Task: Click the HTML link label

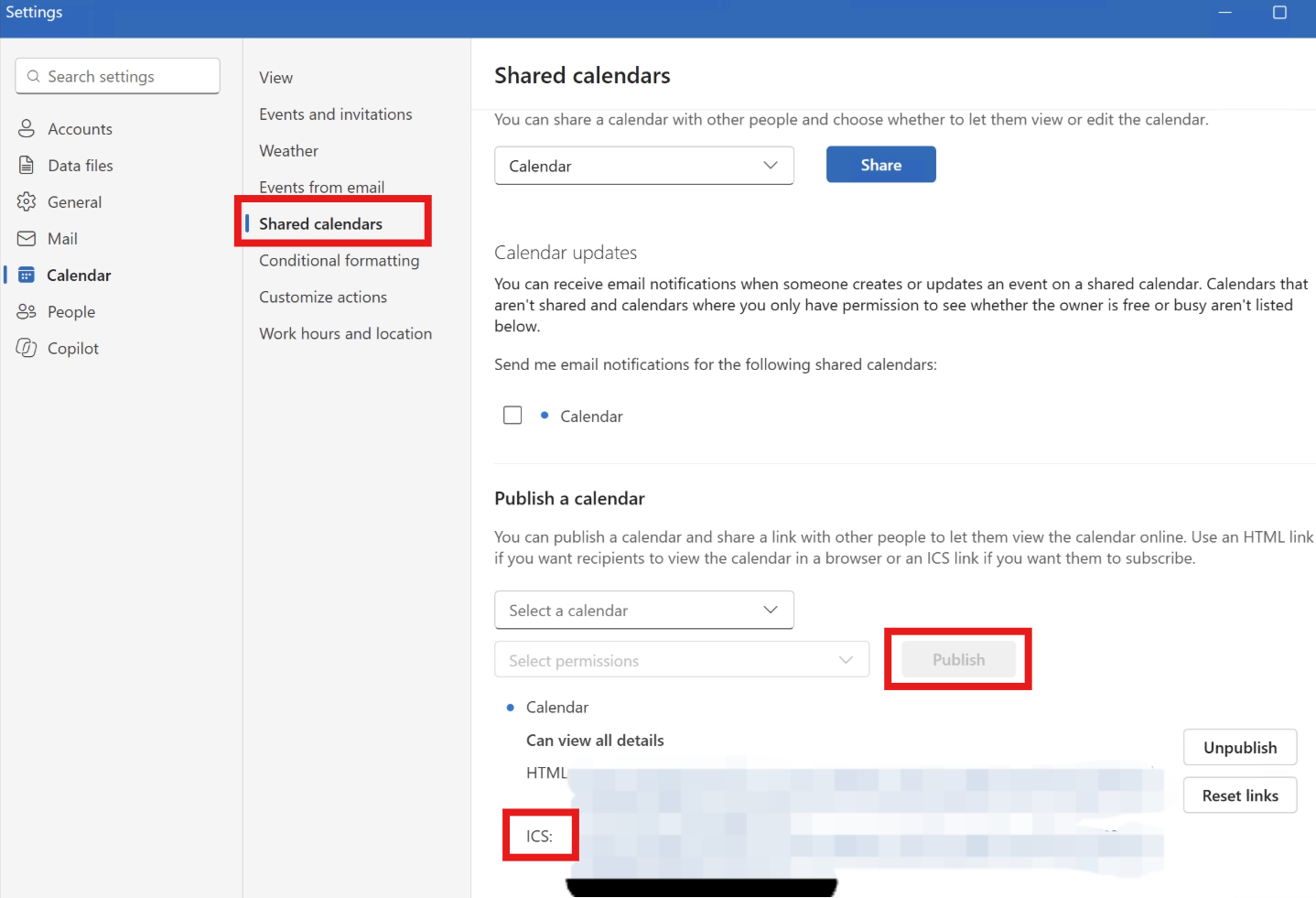Action: [546, 773]
